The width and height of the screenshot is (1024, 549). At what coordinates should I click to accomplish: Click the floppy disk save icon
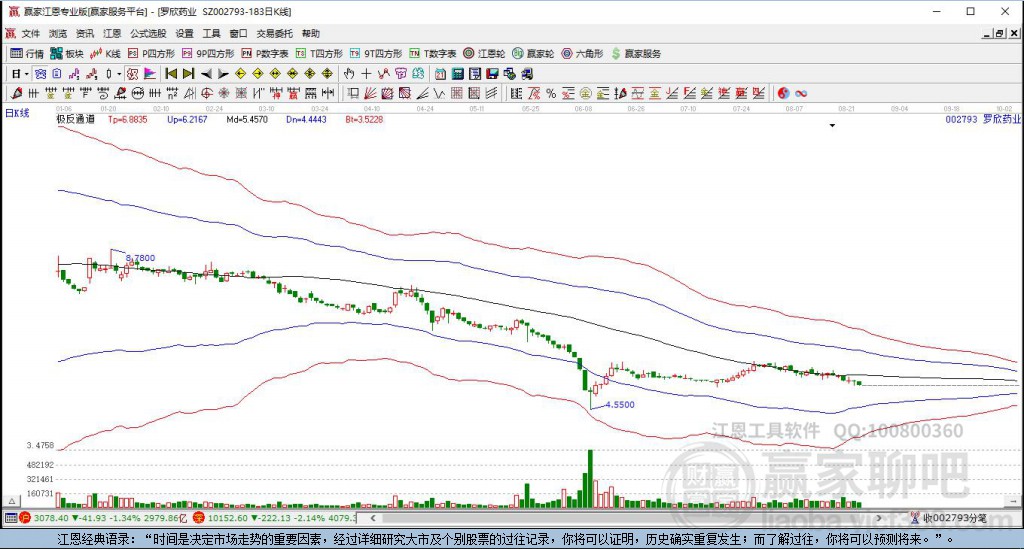click(x=492, y=74)
